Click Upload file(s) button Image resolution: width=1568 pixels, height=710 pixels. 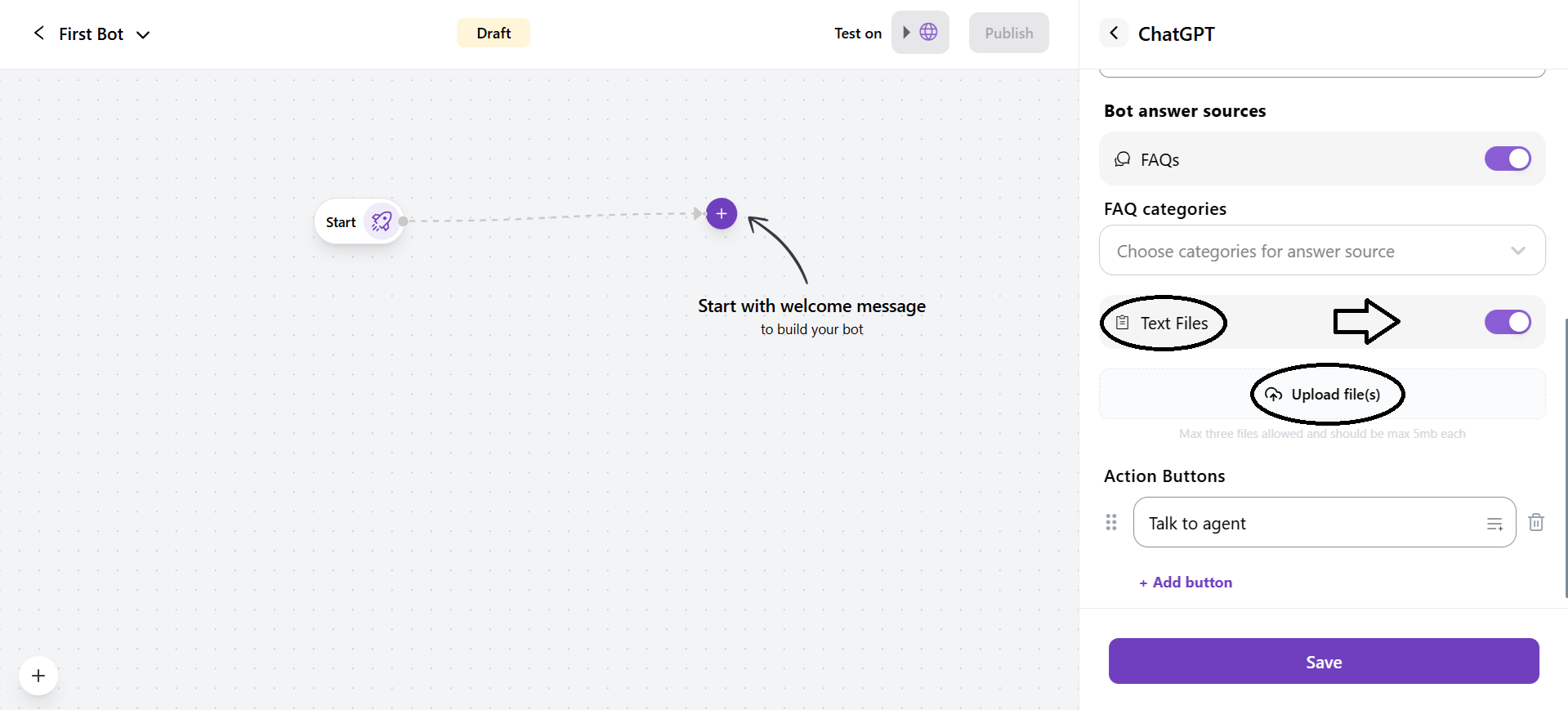[1323, 395]
